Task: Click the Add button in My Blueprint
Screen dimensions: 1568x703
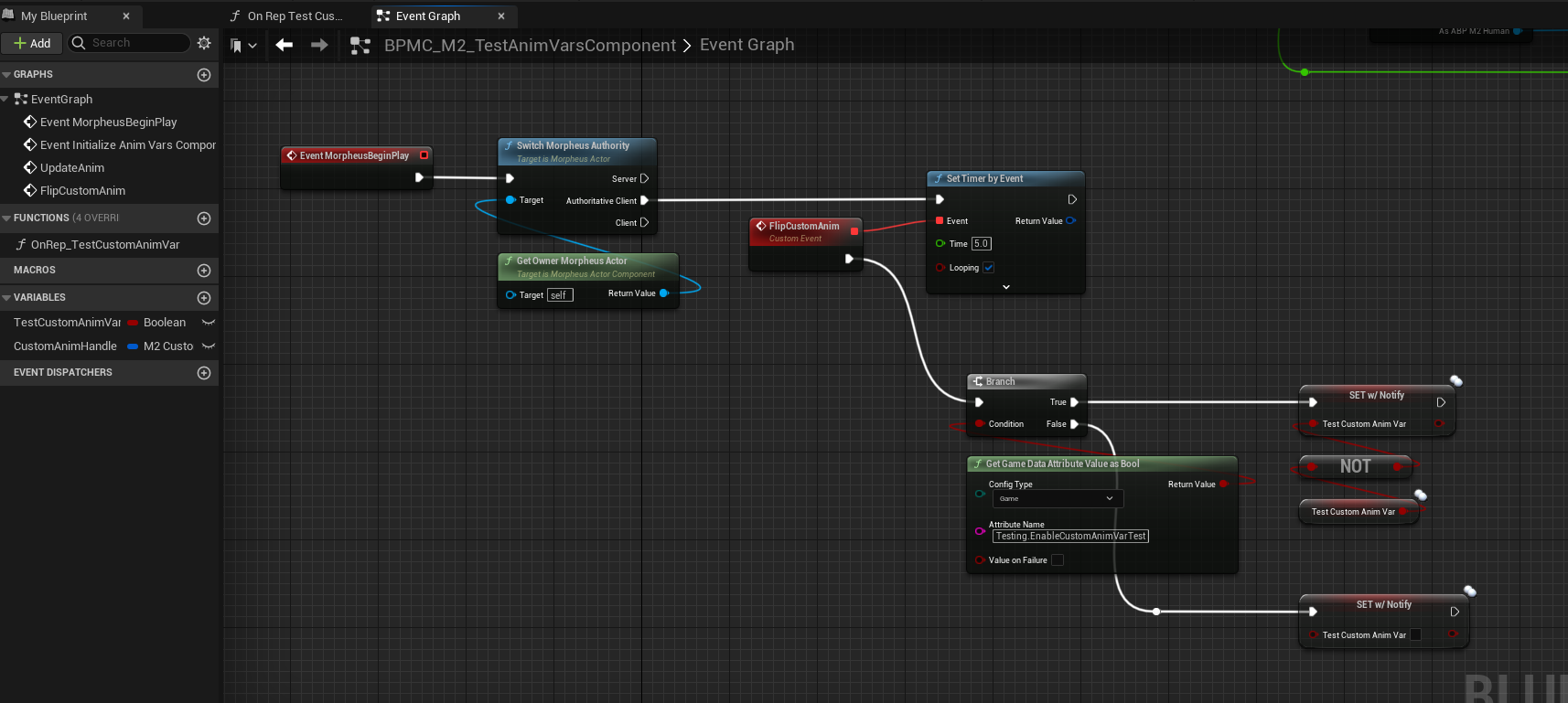Action: click(32, 43)
